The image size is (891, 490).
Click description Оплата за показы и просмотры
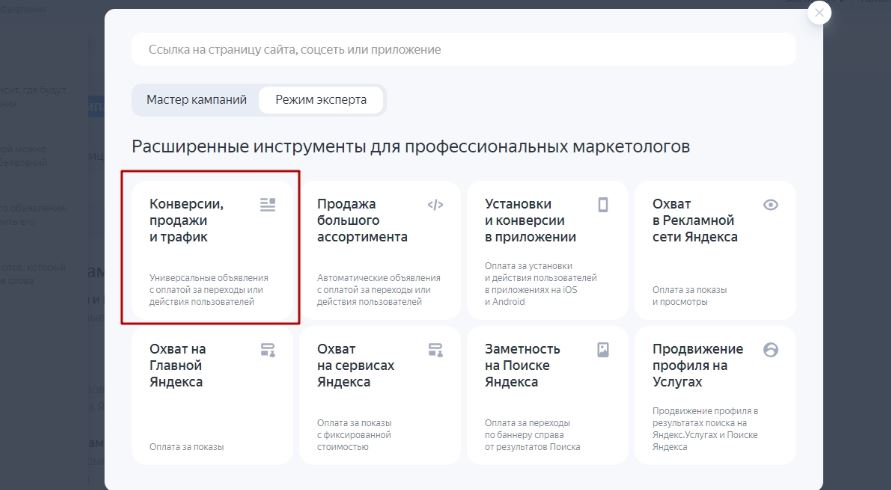[x=689, y=296]
